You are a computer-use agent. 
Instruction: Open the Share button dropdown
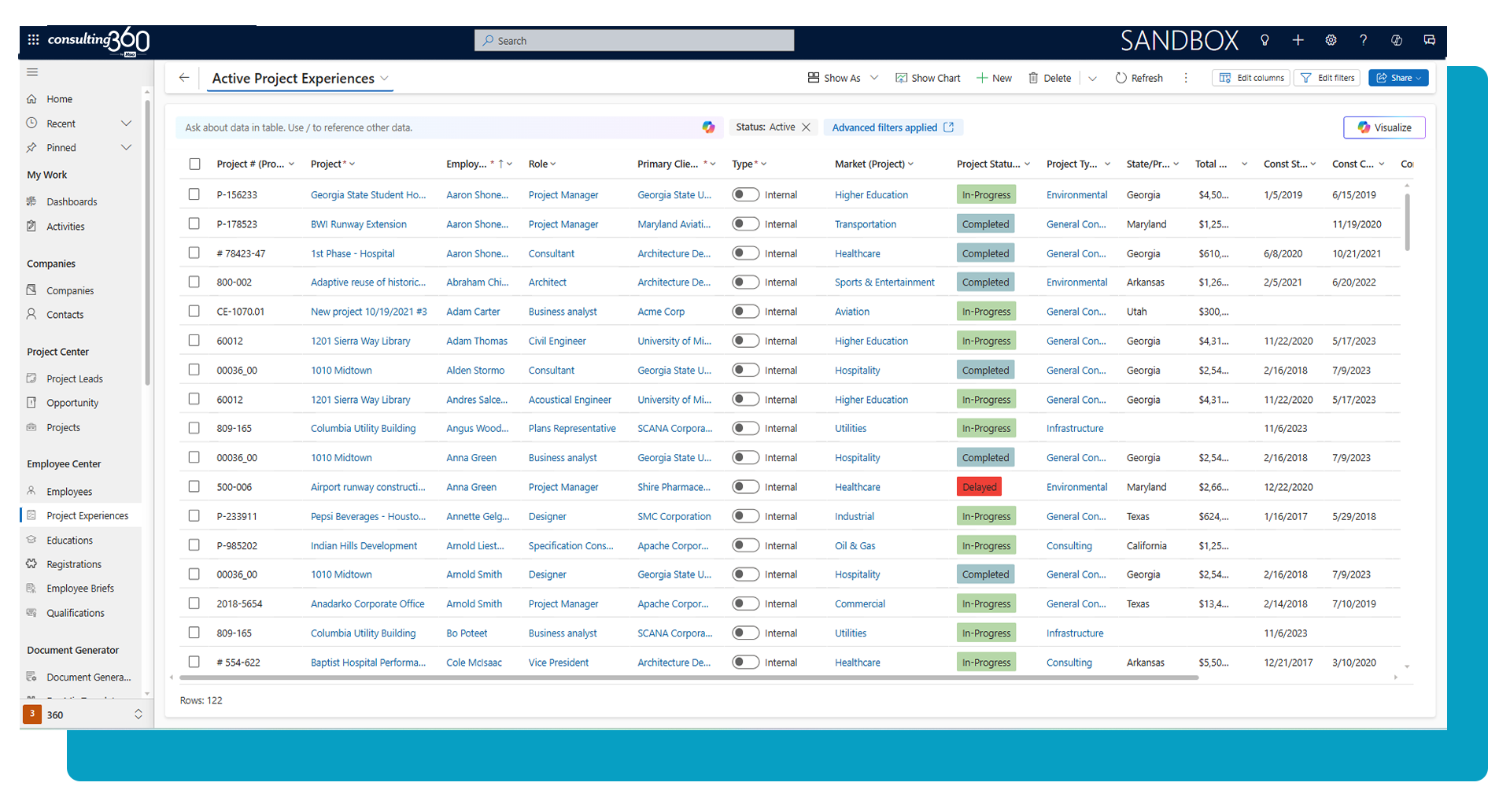tap(1419, 78)
